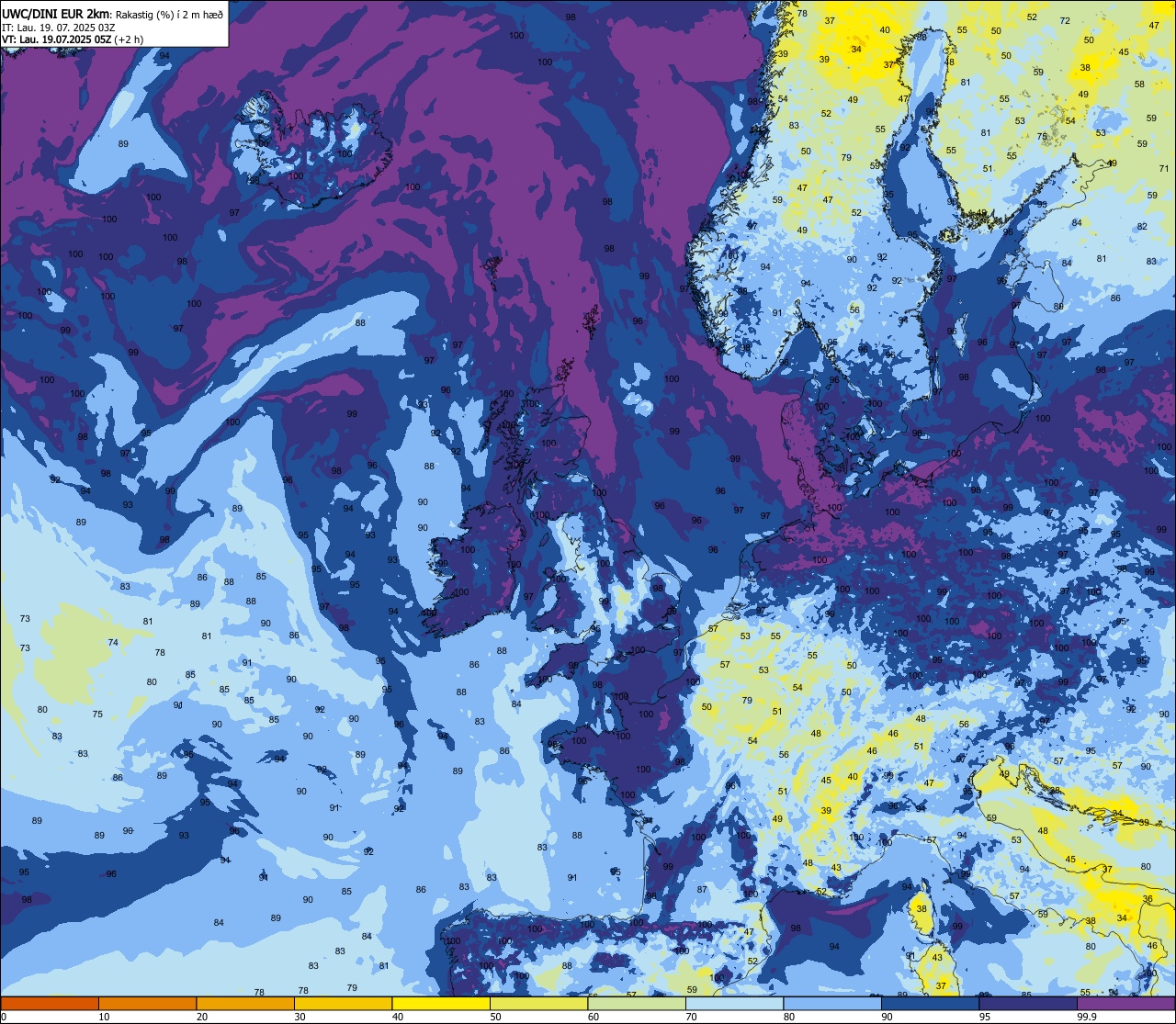Click the legend tick label "30"
Image resolution: width=1176 pixels, height=1024 pixels.
[300, 1017]
